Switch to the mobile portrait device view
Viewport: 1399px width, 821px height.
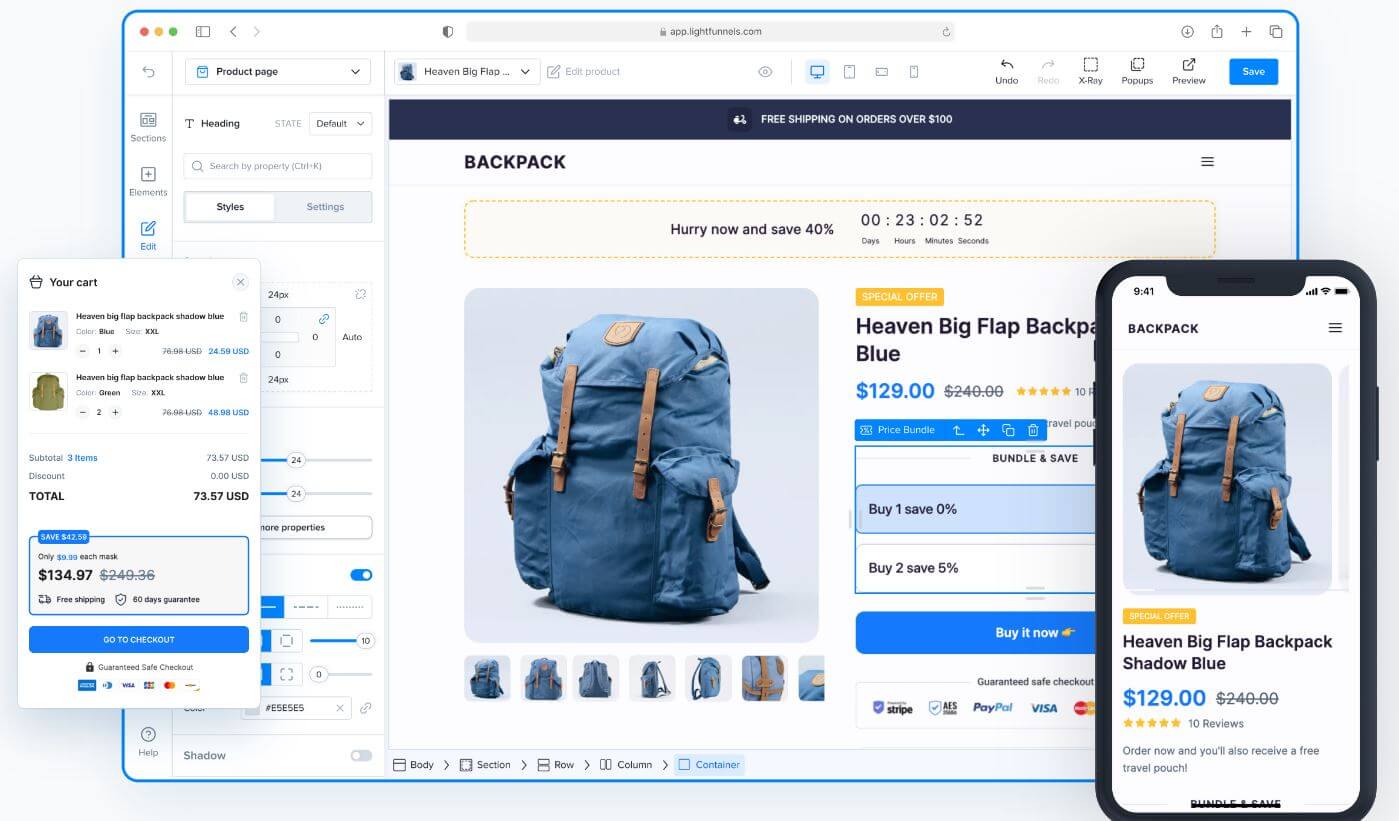tap(913, 72)
